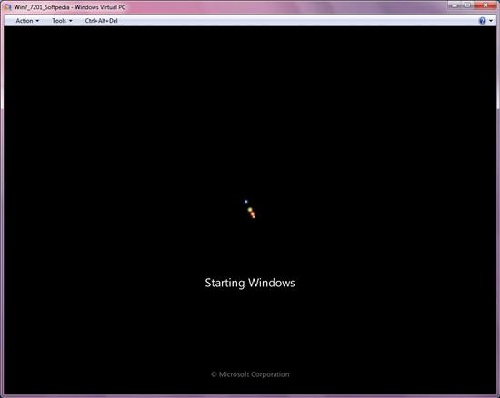Click the Microsoft Corporation copyright text

pyautogui.click(x=250, y=374)
